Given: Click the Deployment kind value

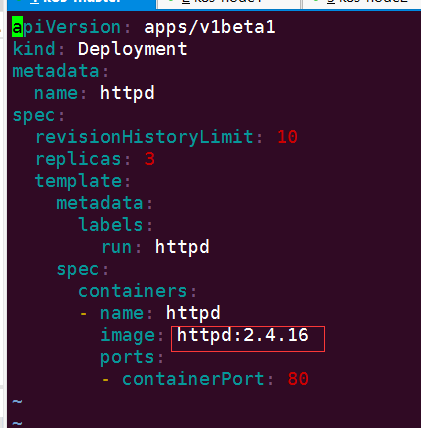Looking at the screenshot, I should coord(132,49).
